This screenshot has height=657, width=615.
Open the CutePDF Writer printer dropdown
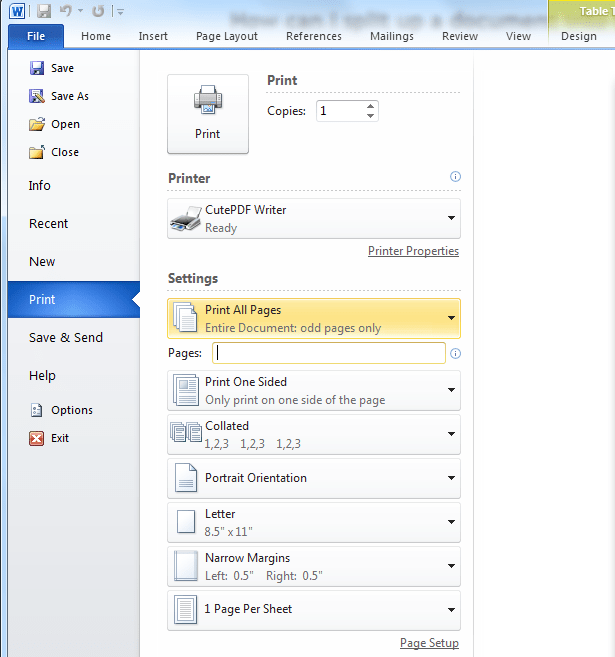(314, 219)
